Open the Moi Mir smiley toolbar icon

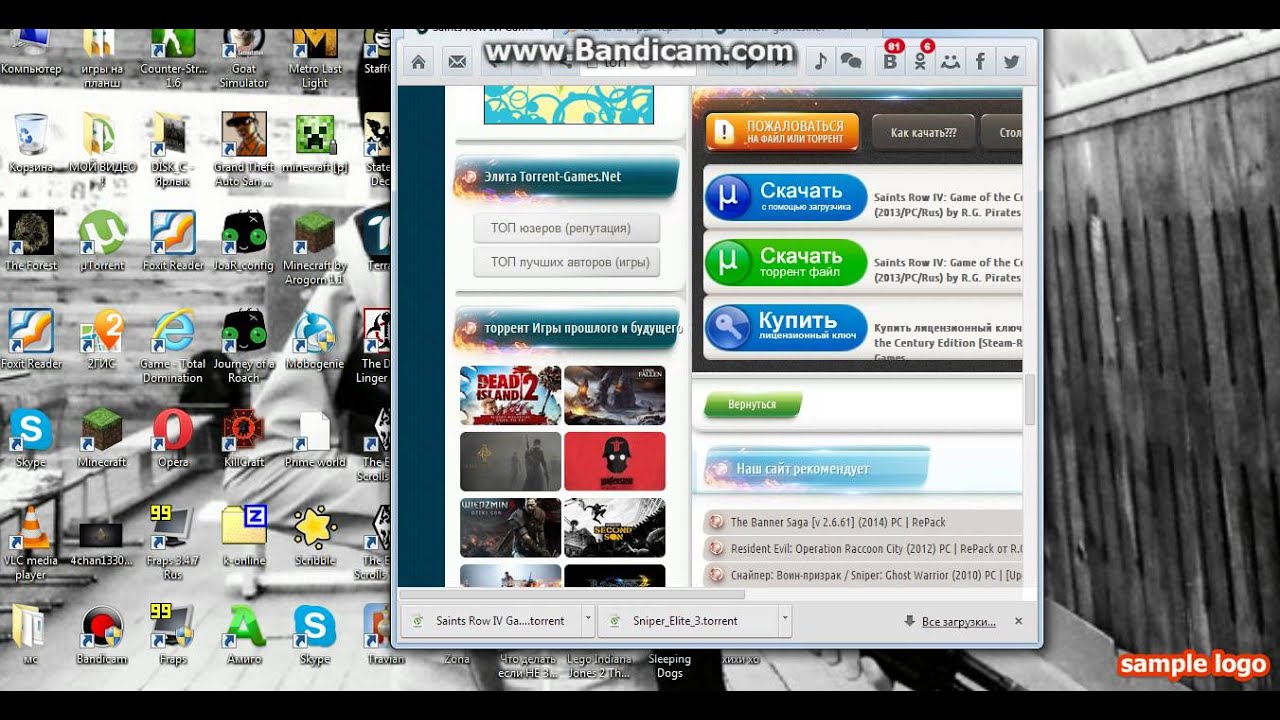(x=951, y=62)
